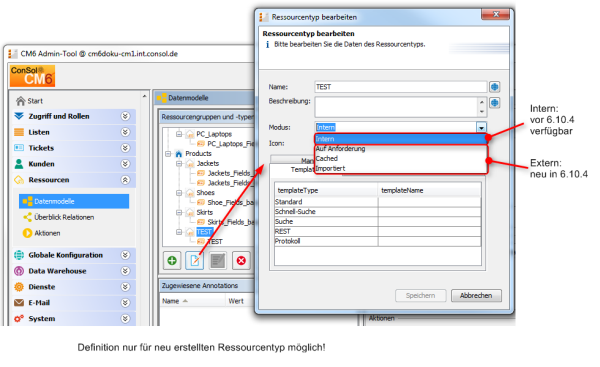This screenshot has width=600, height=367.
Task: Collapse the Shoes tree node
Action: click(x=179, y=193)
